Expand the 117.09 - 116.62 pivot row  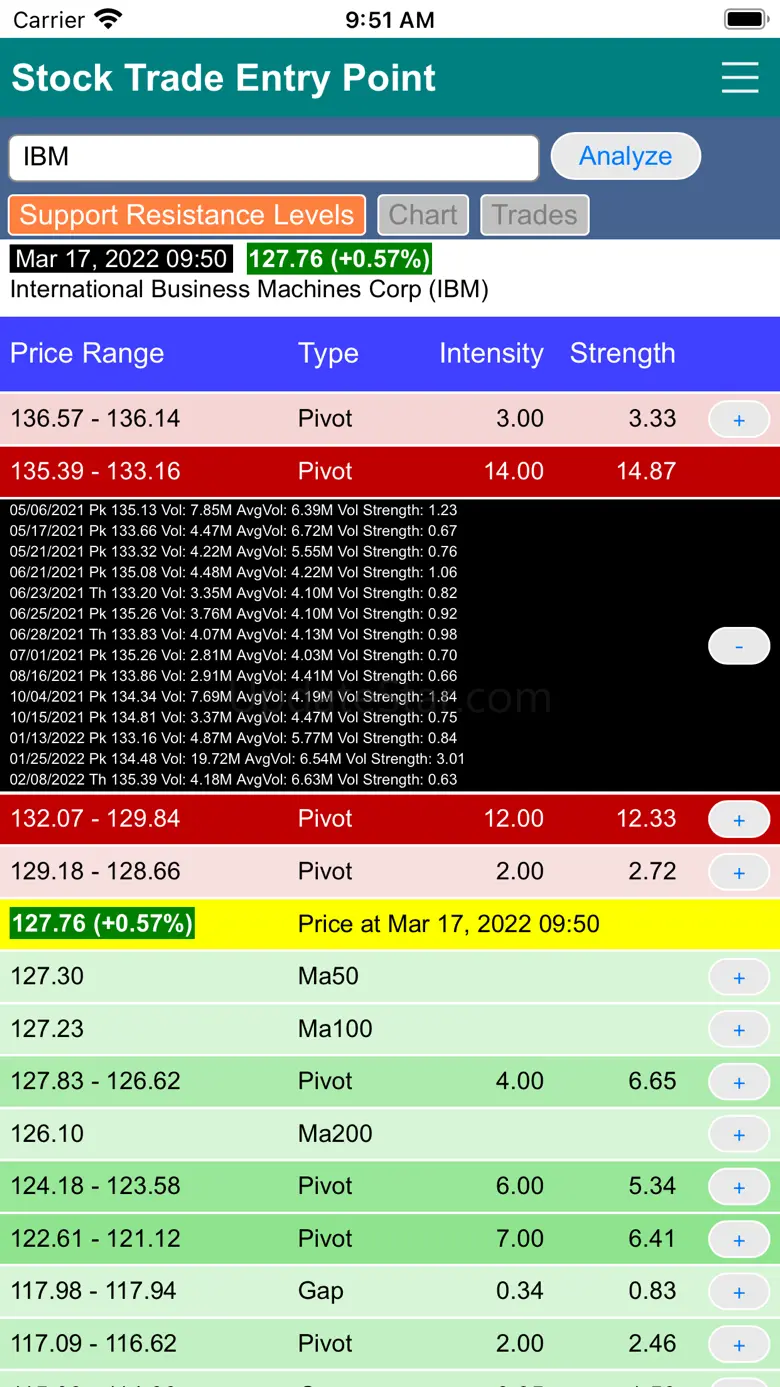pos(738,1345)
